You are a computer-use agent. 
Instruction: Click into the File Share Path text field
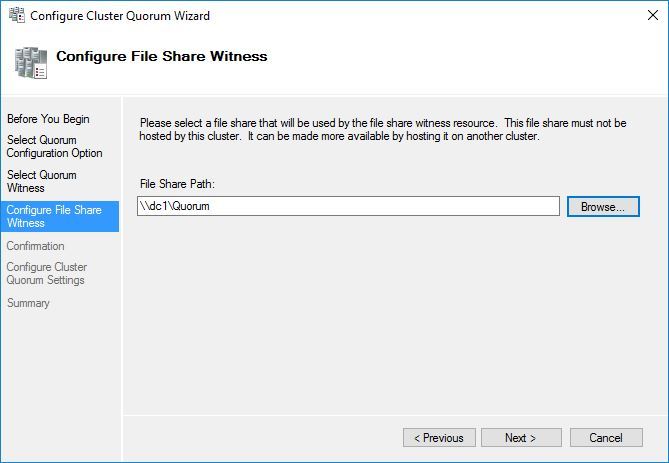[x=348, y=206]
